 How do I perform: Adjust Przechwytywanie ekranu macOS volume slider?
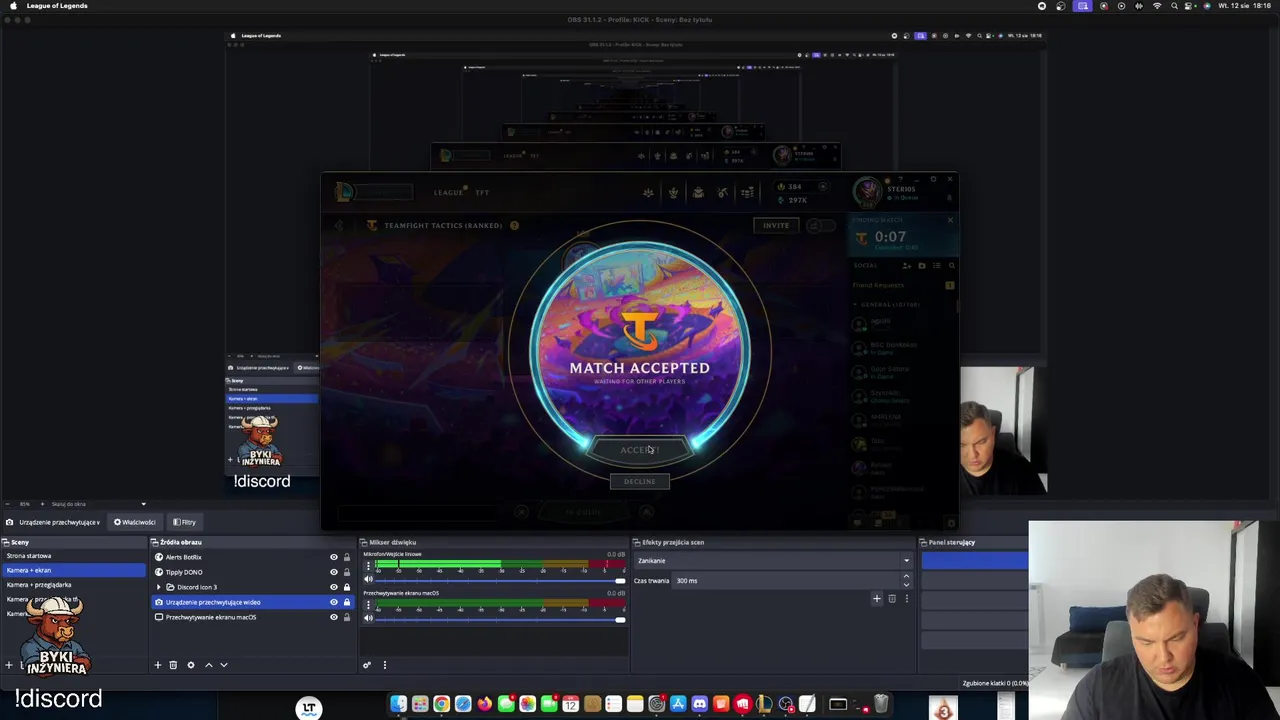500,619
